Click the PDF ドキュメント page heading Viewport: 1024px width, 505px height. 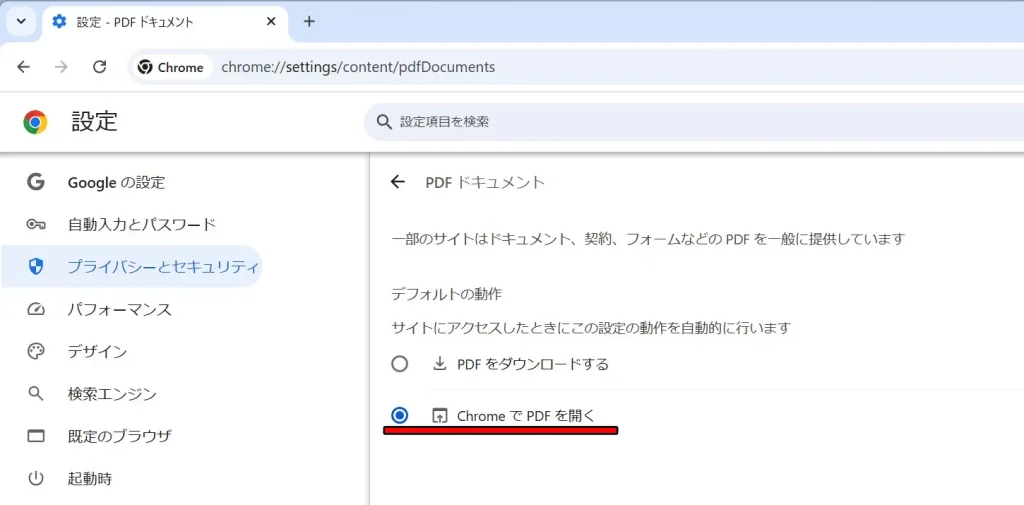(x=485, y=183)
